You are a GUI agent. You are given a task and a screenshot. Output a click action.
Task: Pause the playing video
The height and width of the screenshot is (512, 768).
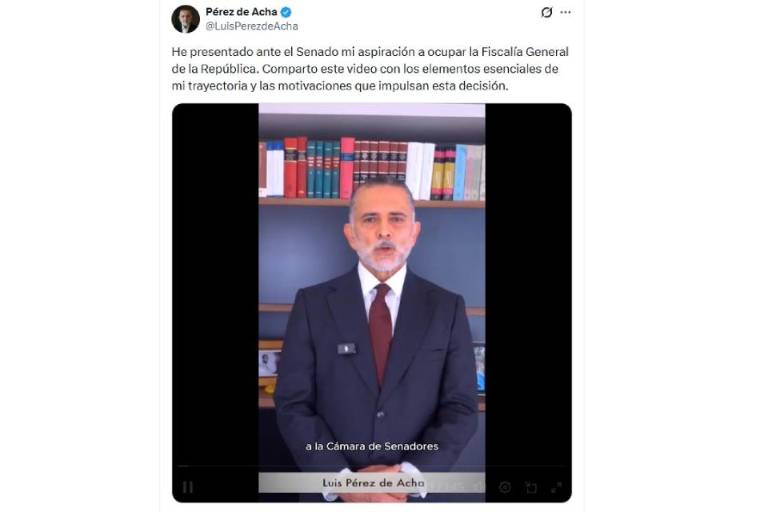[x=188, y=487]
